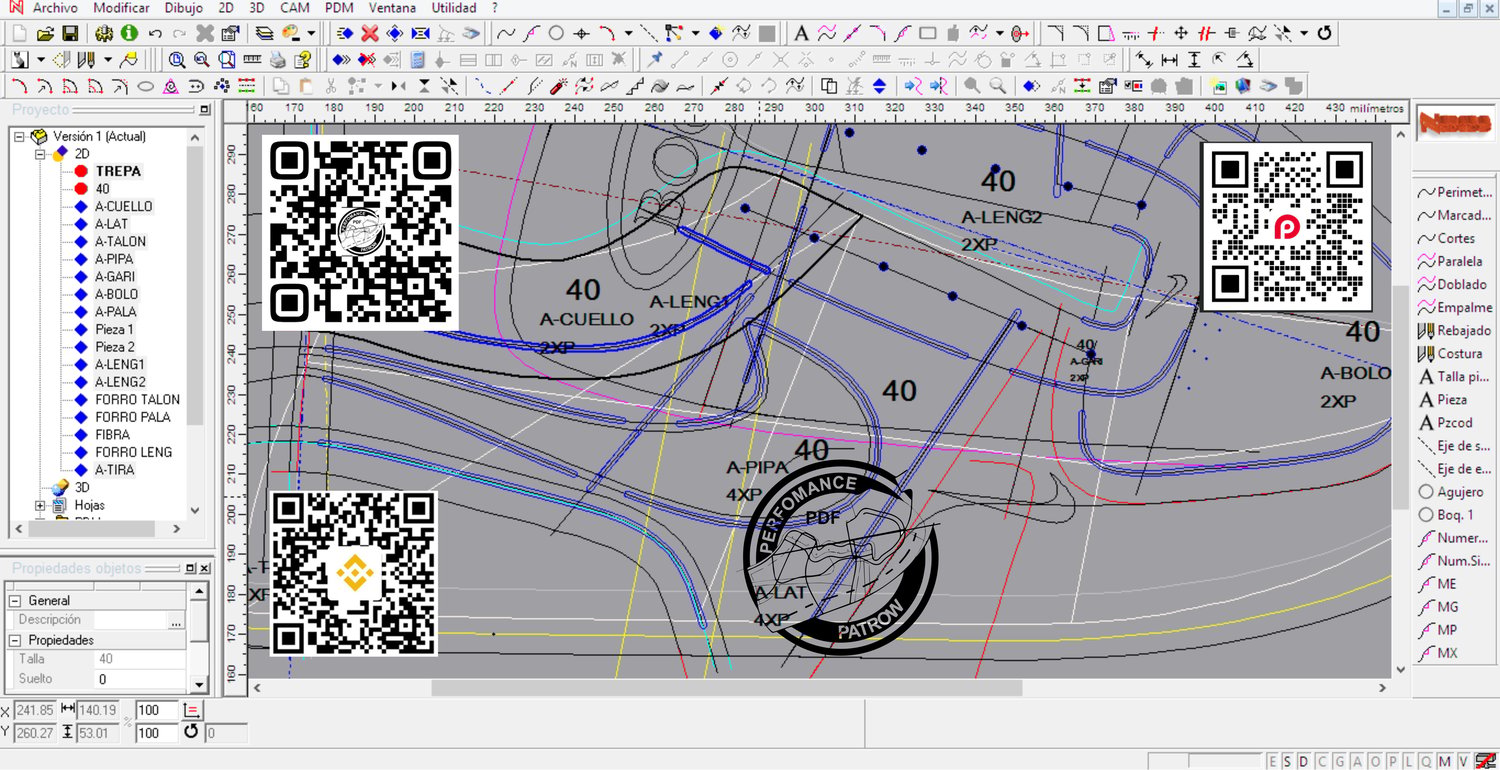Image resolution: width=1500 pixels, height=770 pixels.
Task: Select the circle drawing tool
Action: (x=556, y=33)
